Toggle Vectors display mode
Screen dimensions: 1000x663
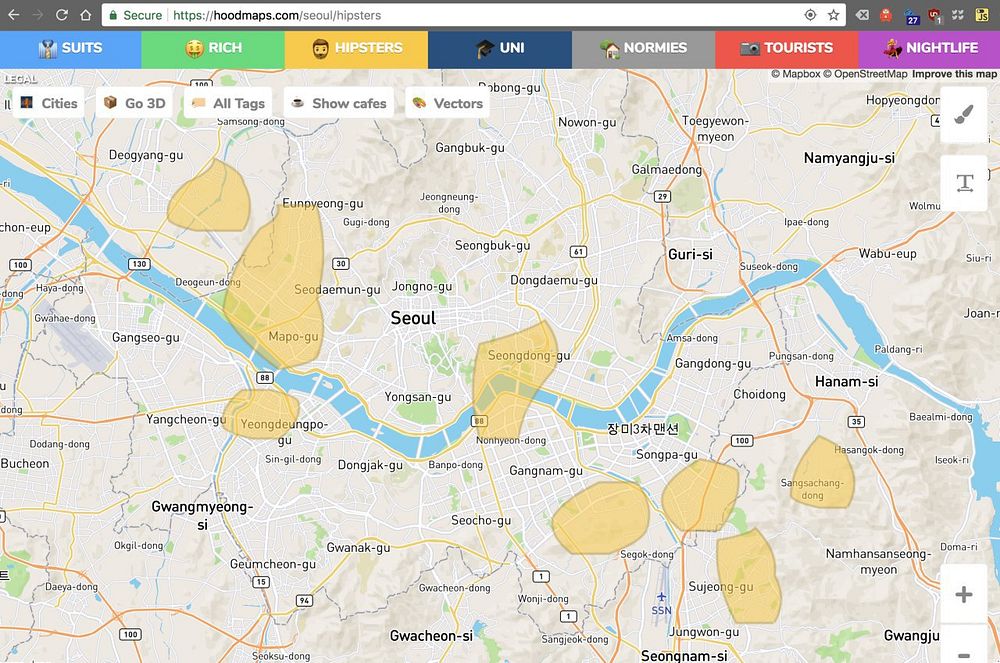pyautogui.click(x=448, y=103)
